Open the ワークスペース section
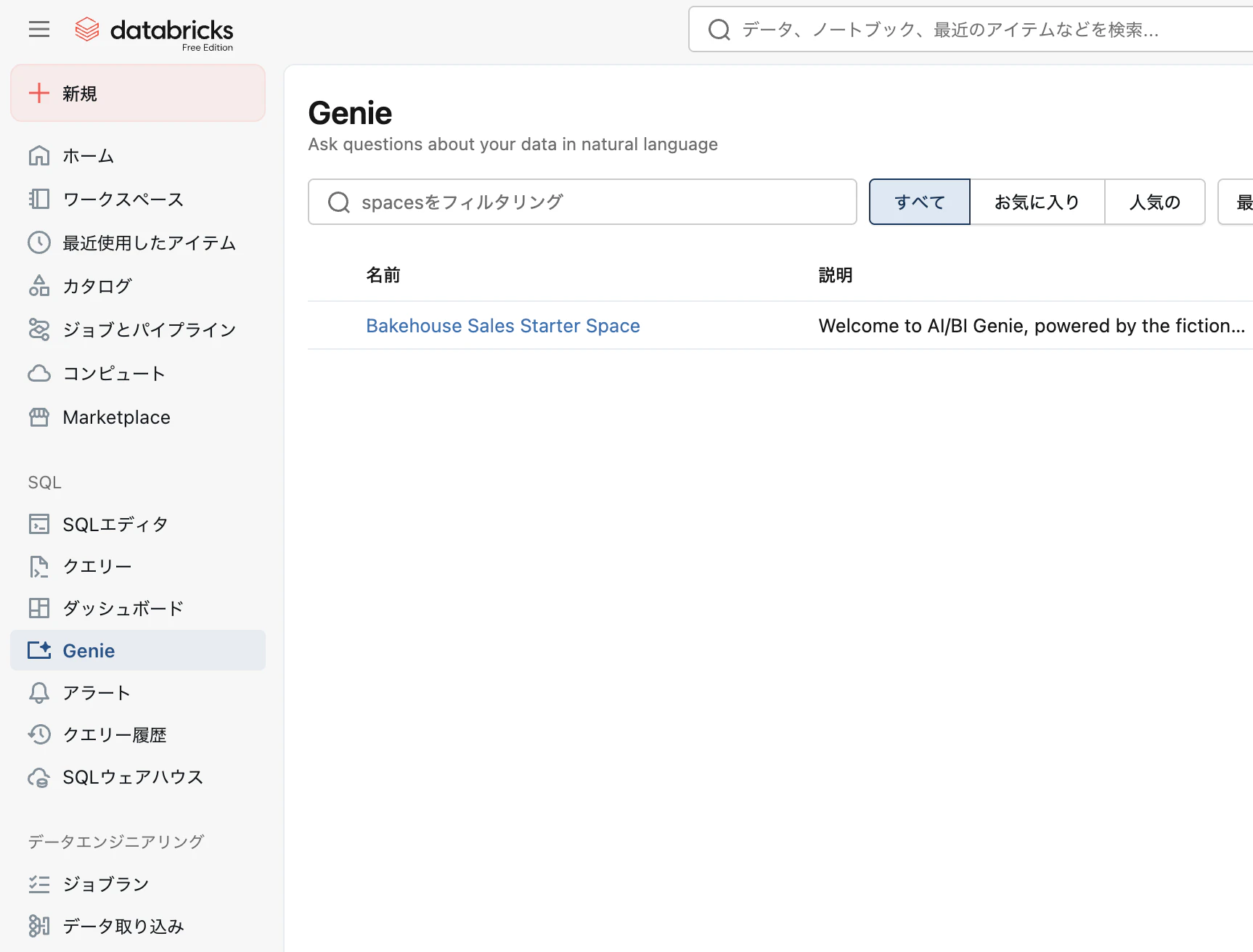This screenshot has height=952, width=1253. [123, 199]
